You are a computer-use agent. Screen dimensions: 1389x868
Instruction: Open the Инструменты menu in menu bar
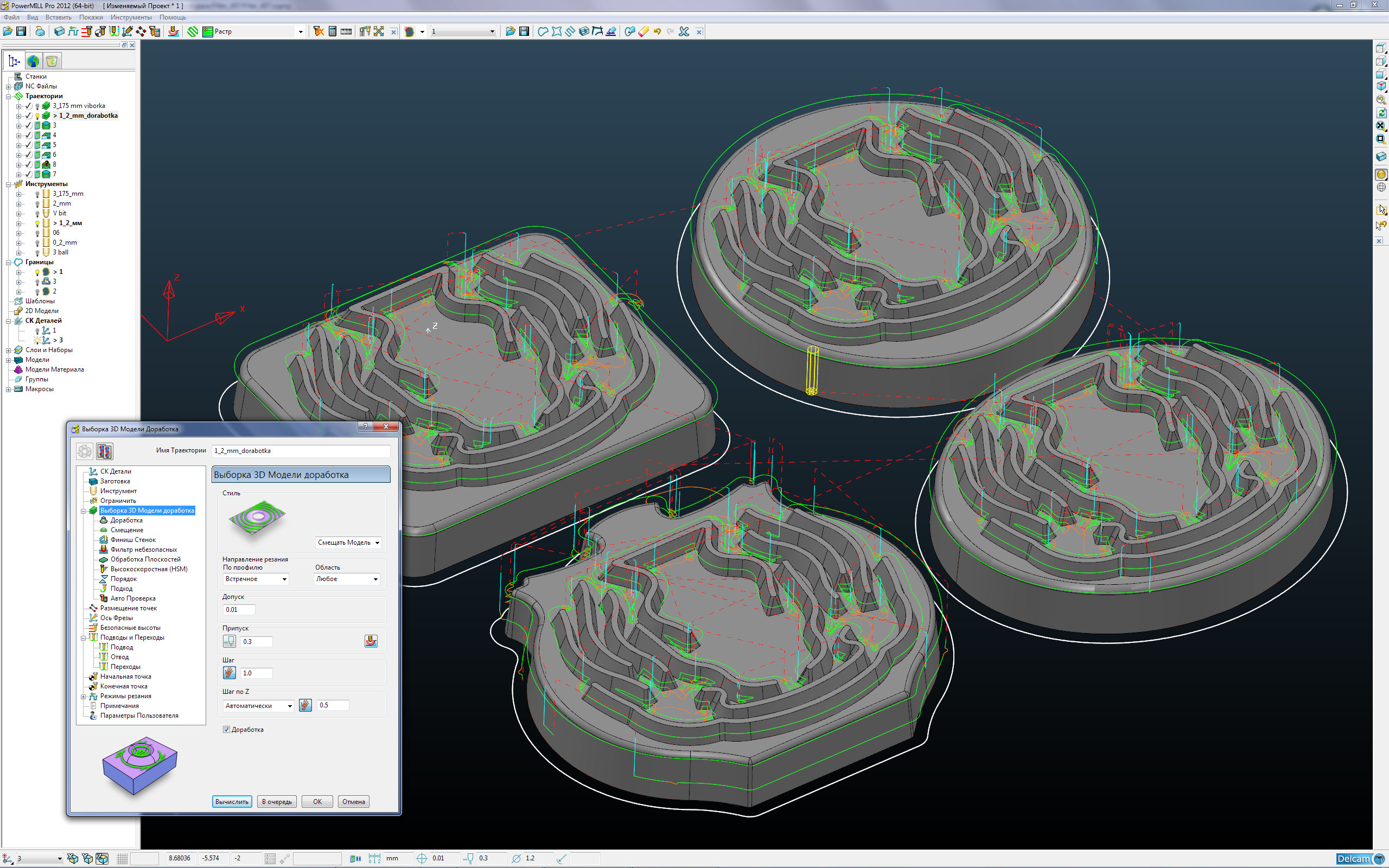[131, 17]
